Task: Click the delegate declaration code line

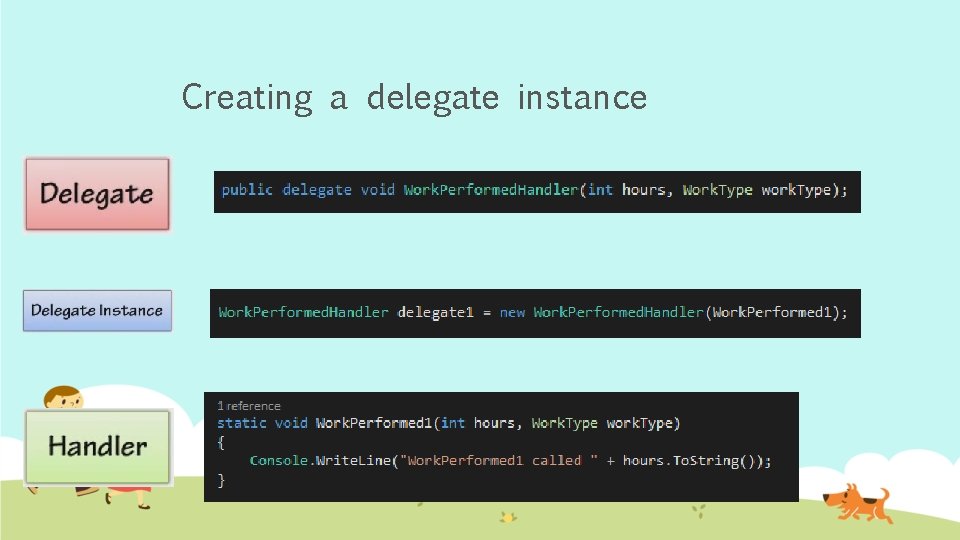Action: (534, 190)
